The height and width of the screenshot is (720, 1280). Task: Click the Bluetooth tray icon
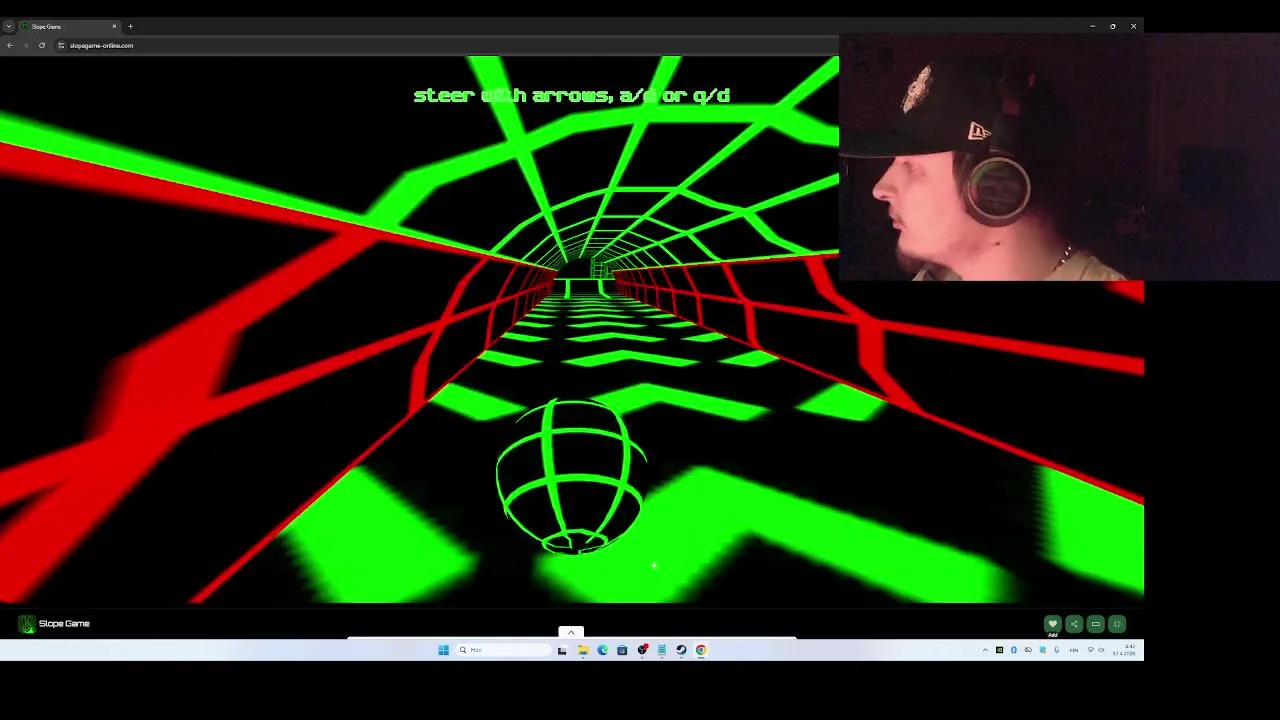[1013, 650]
